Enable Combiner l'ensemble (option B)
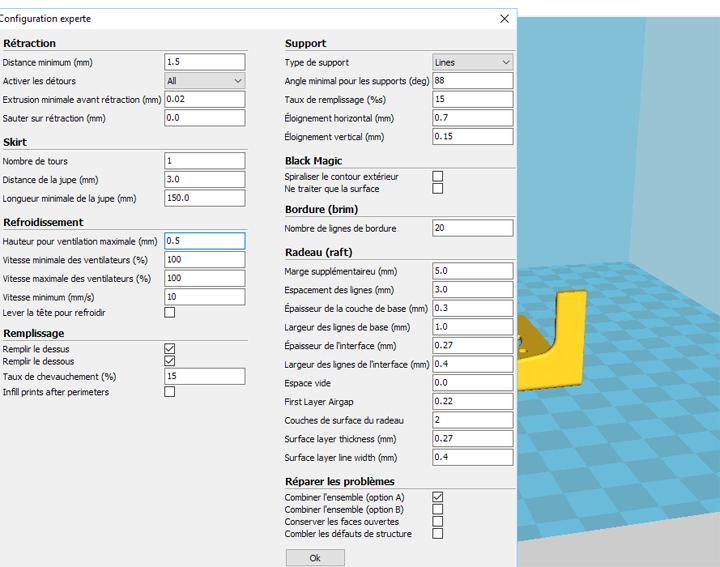Screen dimensions: 720x567 pyautogui.click(x=438, y=509)
